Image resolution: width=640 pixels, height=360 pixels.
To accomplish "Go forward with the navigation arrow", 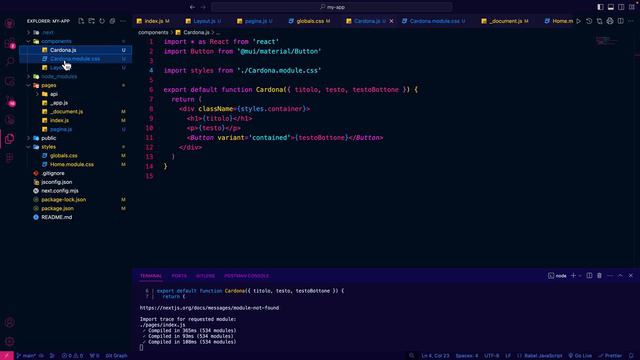I will [203, 7].
